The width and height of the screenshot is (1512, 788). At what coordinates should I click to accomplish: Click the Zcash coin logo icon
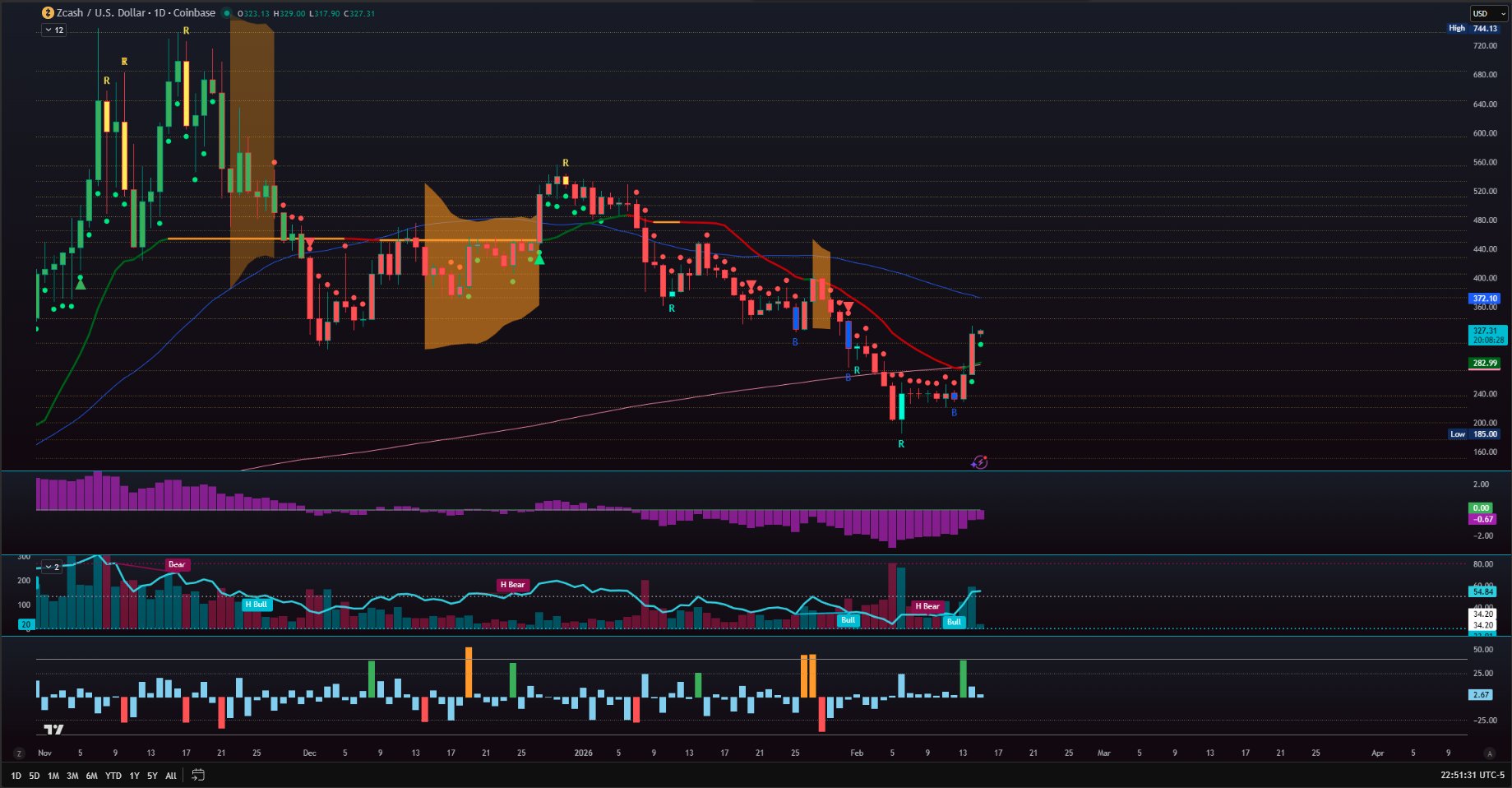pyautogui.click(x=48, y=13)
